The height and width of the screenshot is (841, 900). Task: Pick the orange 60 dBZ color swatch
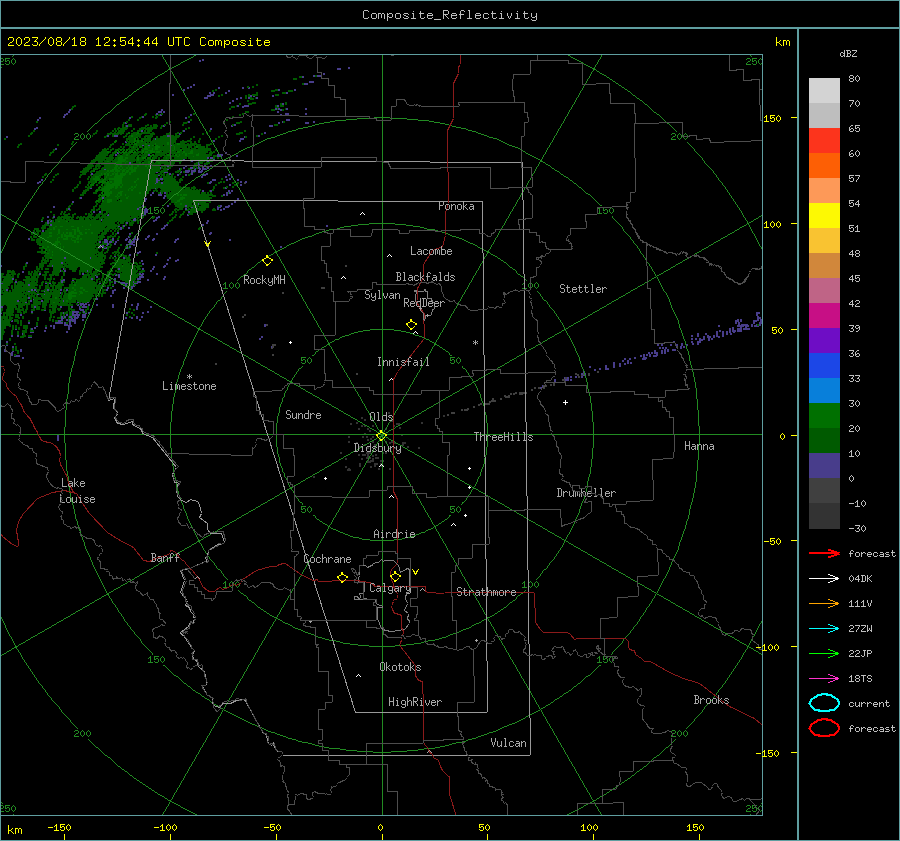(x=824, y=166)
